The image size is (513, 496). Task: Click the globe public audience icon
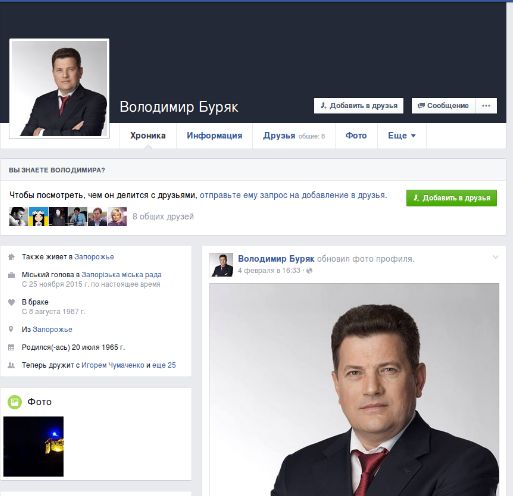(309, 271)
